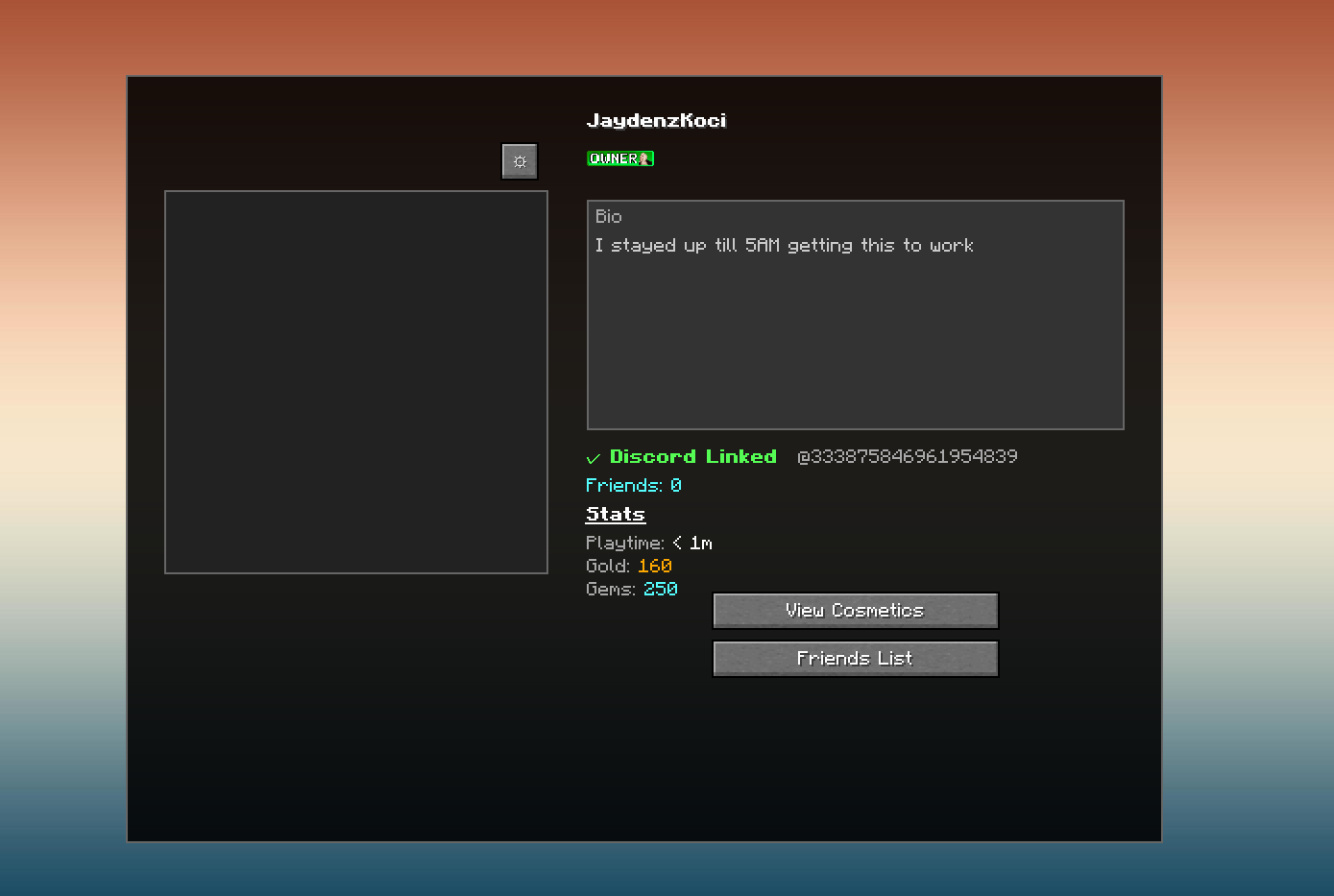Click the JaydenzKoci username
The image size is (1334, 896).
click(x=657, y=120)
